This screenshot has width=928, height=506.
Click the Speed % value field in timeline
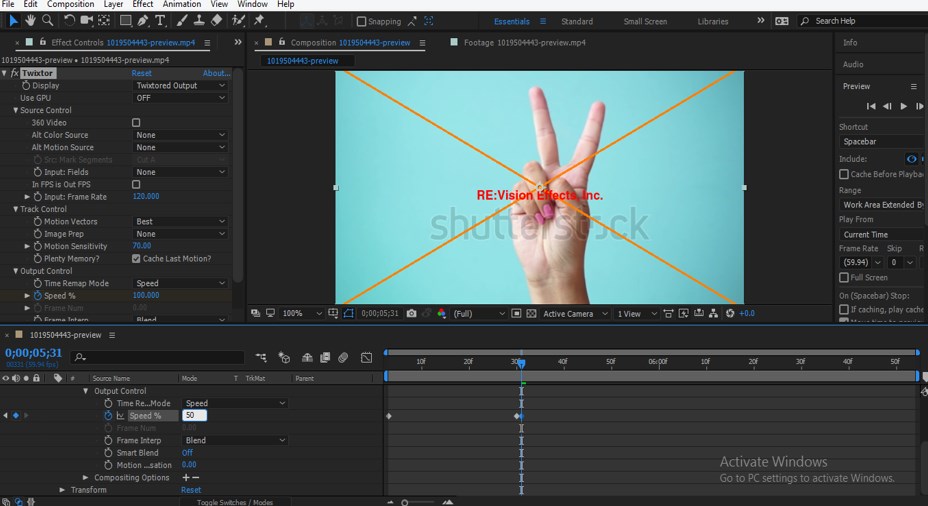pyautogui.click(x=193, y=416)
